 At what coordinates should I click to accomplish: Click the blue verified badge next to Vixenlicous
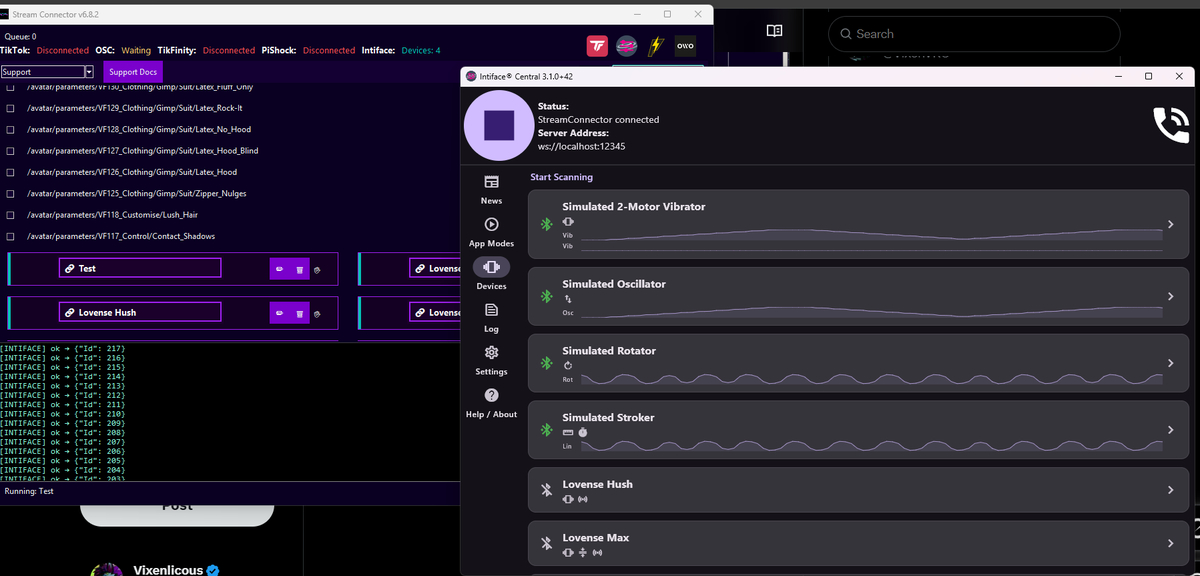point(213,570)
